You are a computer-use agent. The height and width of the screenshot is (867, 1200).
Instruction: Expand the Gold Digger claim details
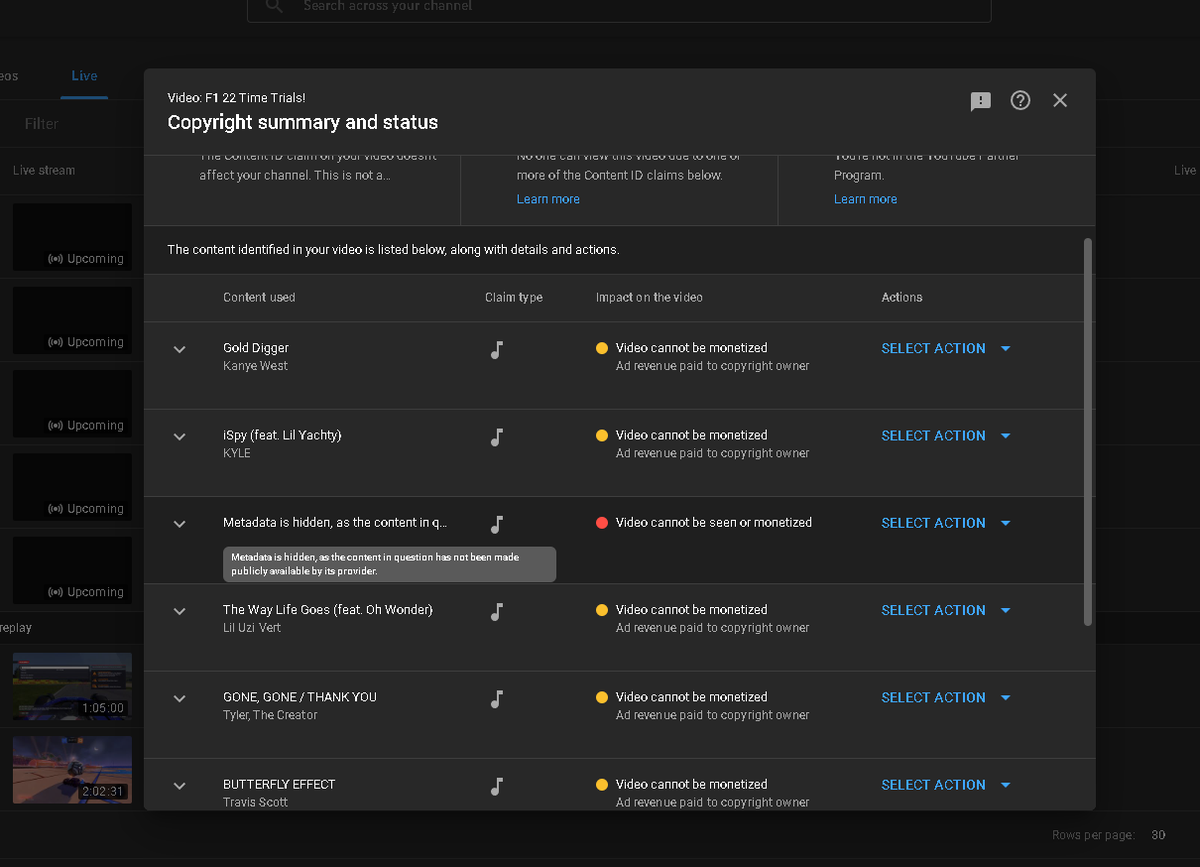[180, 349]
